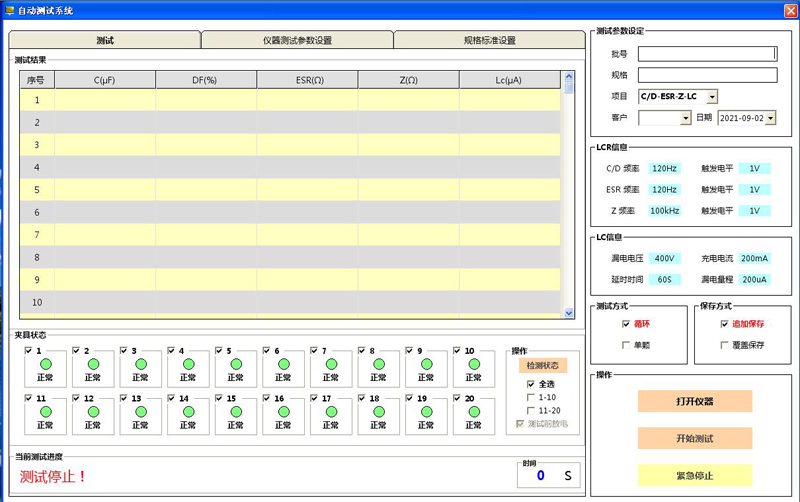Click the green status light of fixture 10

click(474, 364)
